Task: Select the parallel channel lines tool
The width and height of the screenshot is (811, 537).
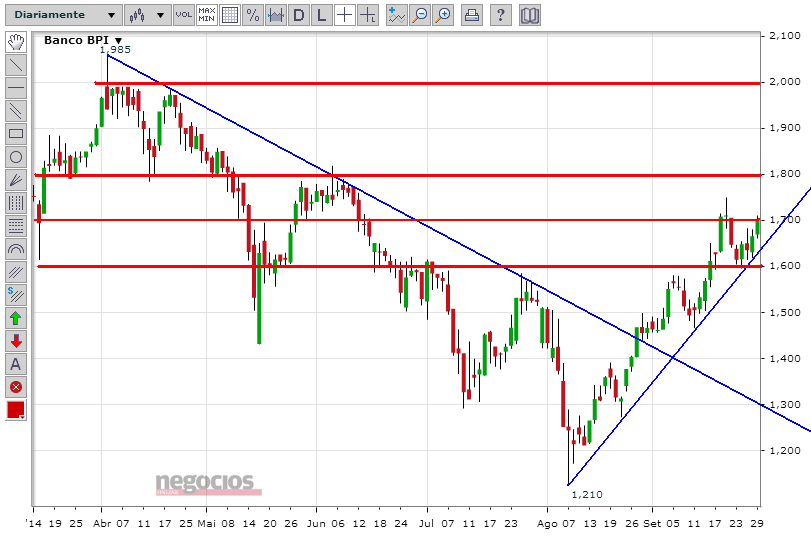Action: pos(16,111)
